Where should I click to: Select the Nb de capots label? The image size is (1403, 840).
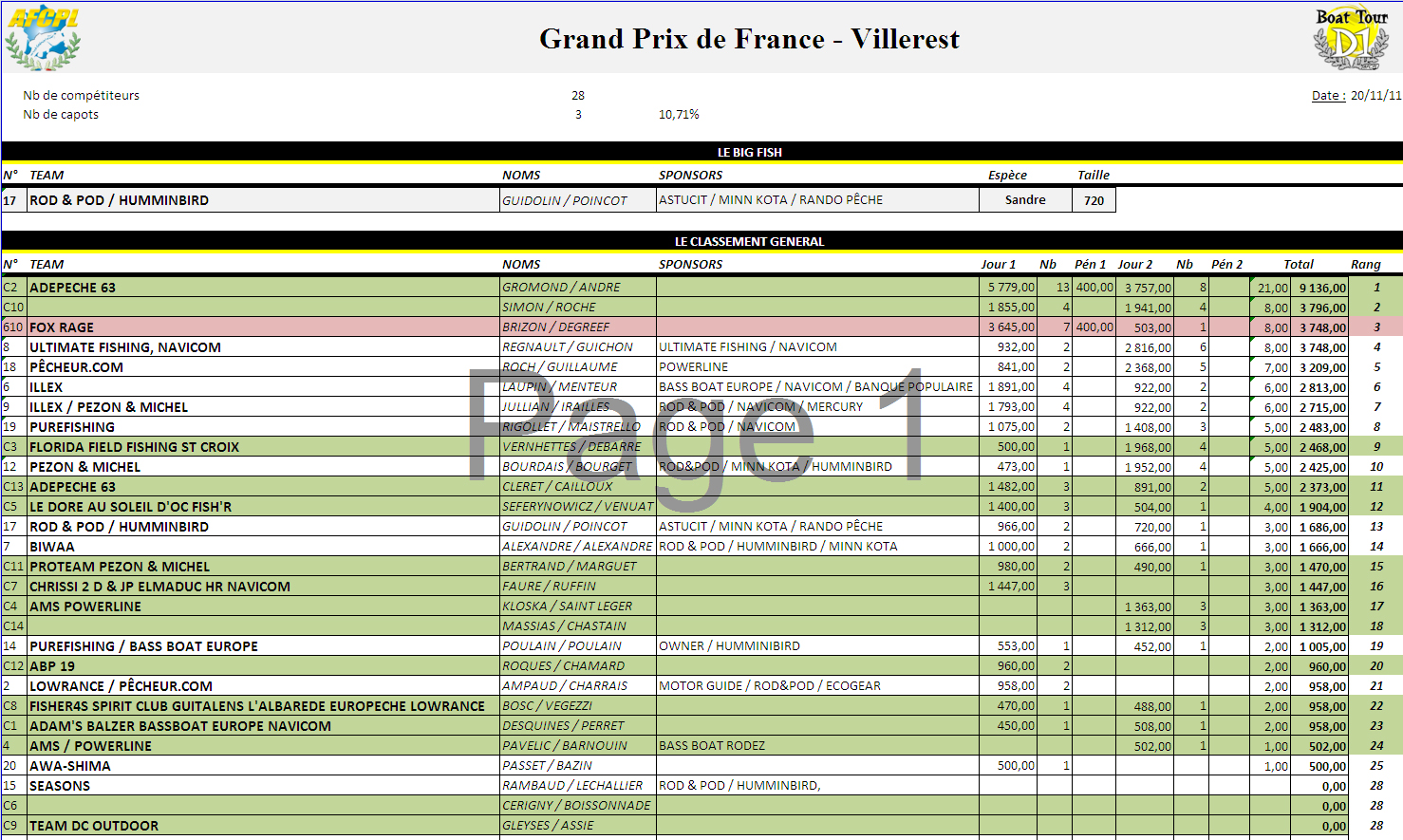pos(61,114)
